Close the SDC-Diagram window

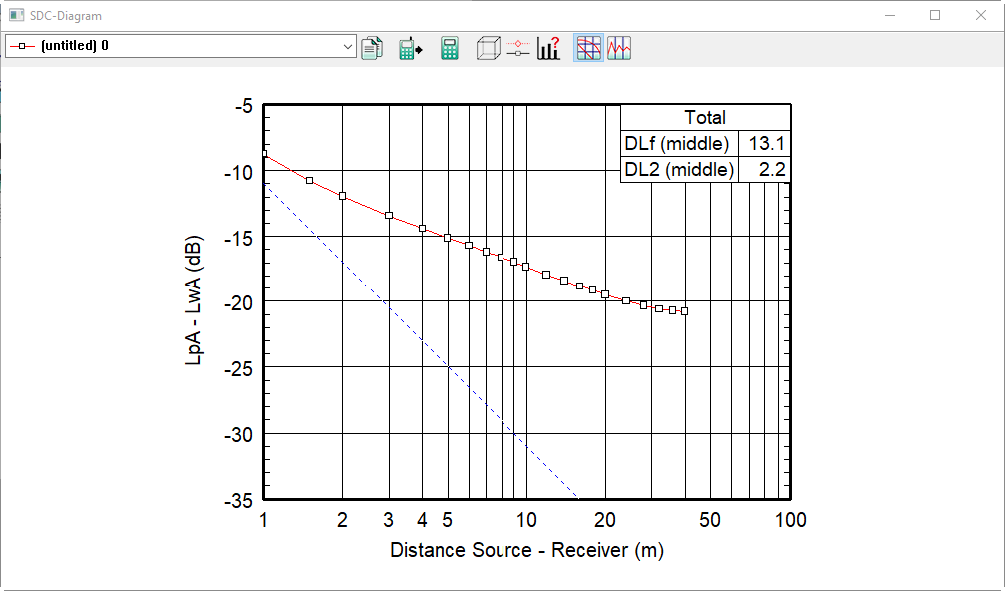click(981, 15)
